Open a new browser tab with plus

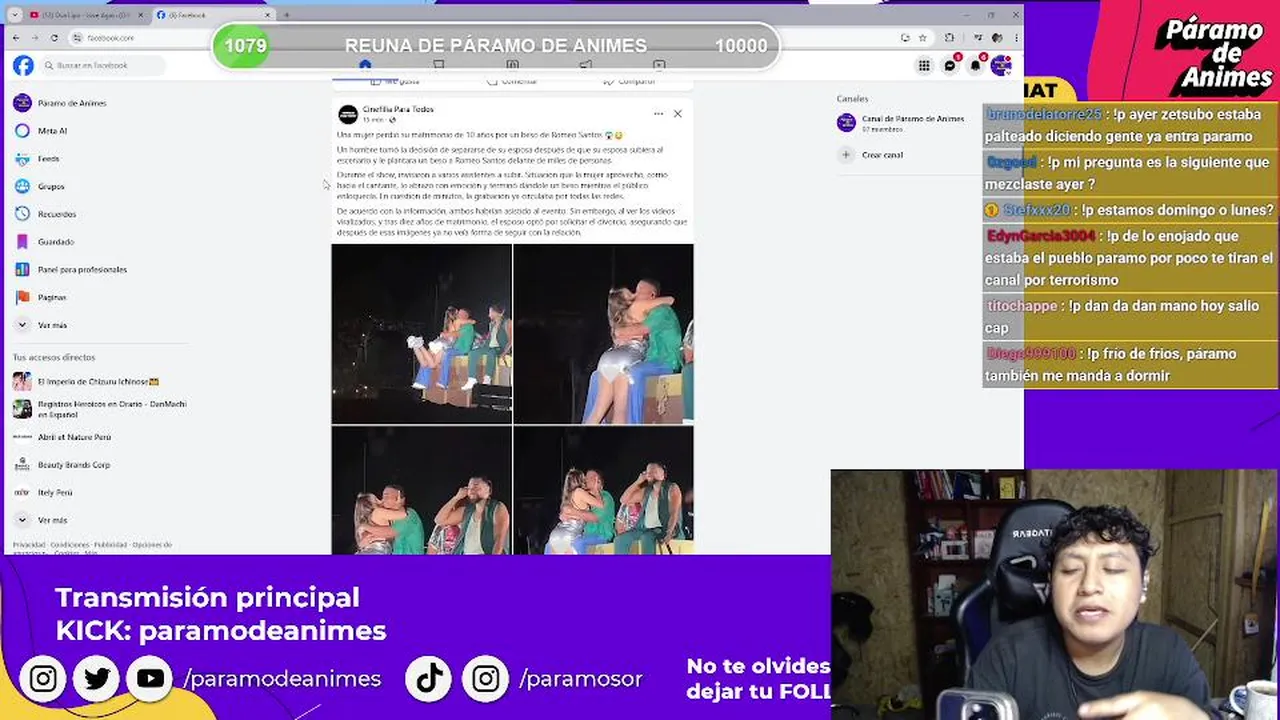(x=286, y=15)
